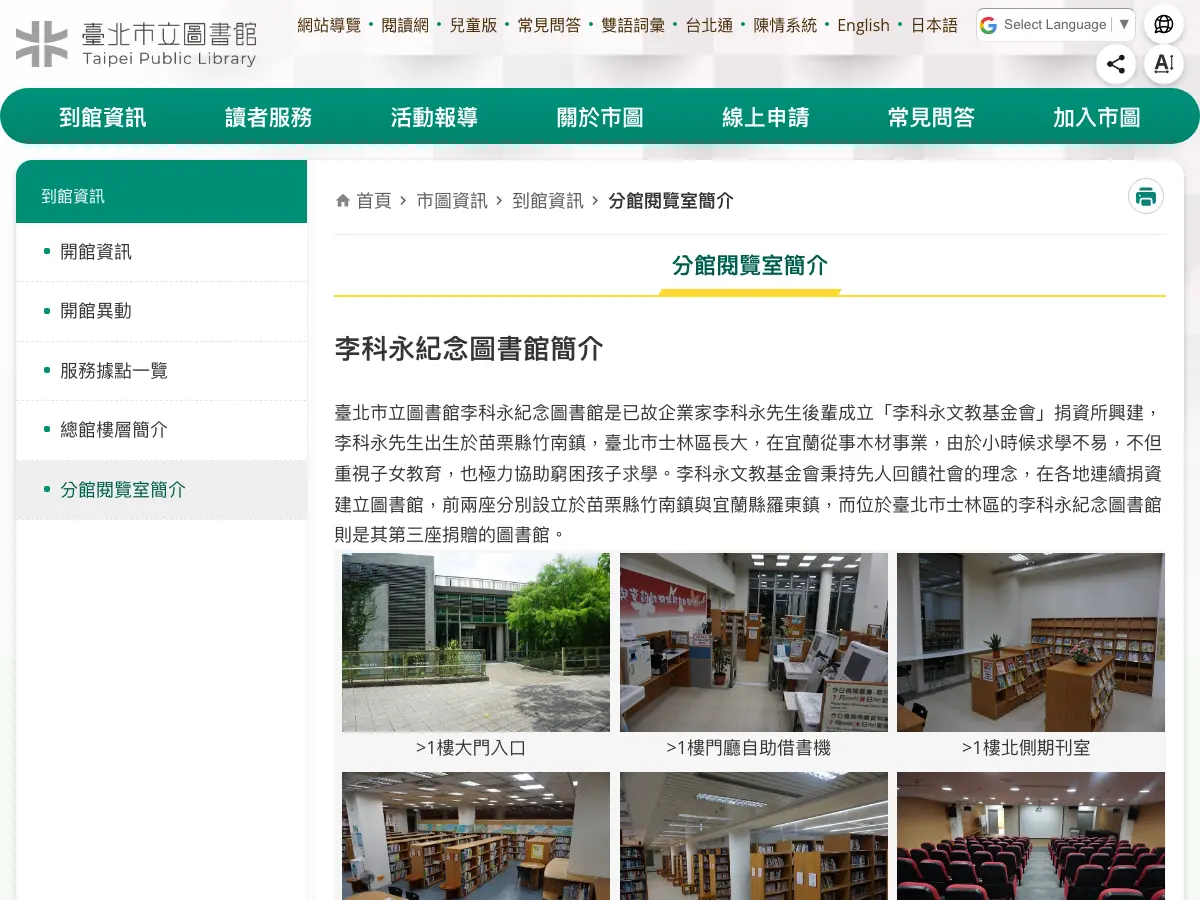Viewport: 1200px width, 900px height.
Task: Open 線上申請 main menu
Action: (766, 117)
